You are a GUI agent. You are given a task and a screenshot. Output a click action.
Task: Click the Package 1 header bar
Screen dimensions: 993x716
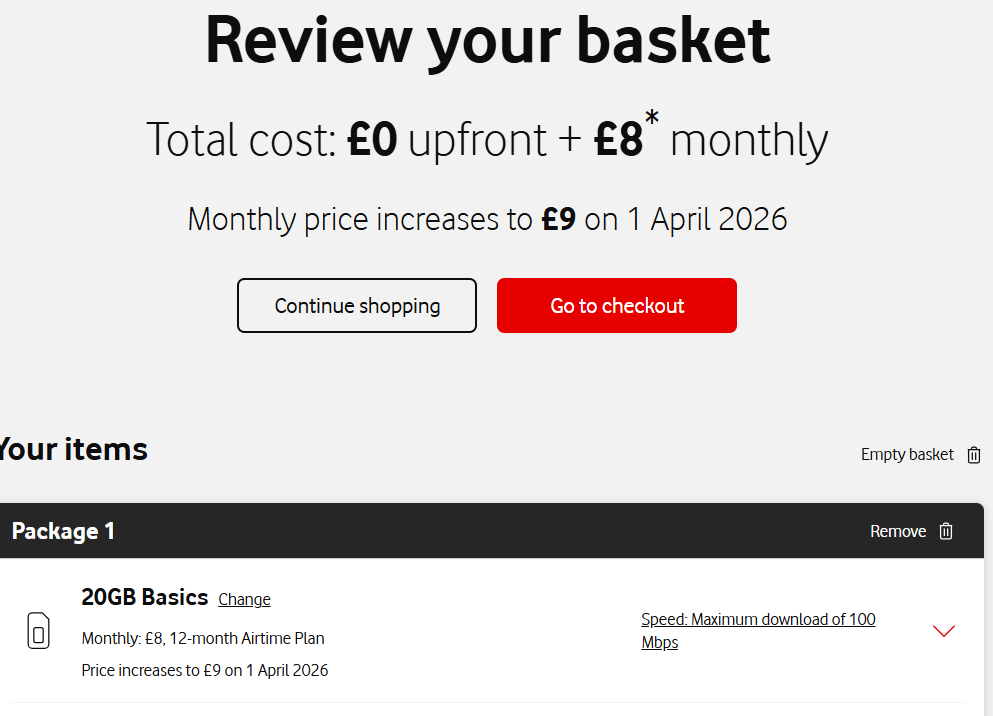pos(491,531)
